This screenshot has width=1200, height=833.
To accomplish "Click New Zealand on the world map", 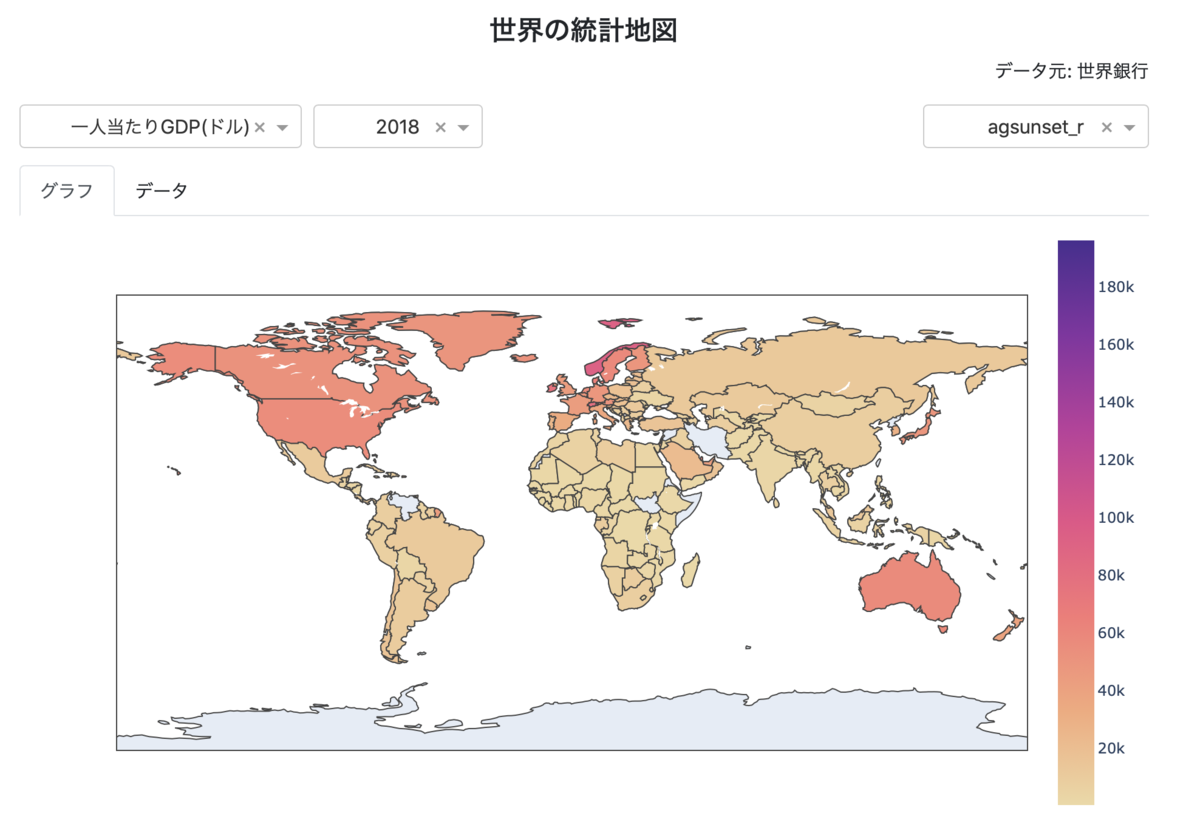I will (x=1008, y=628).
